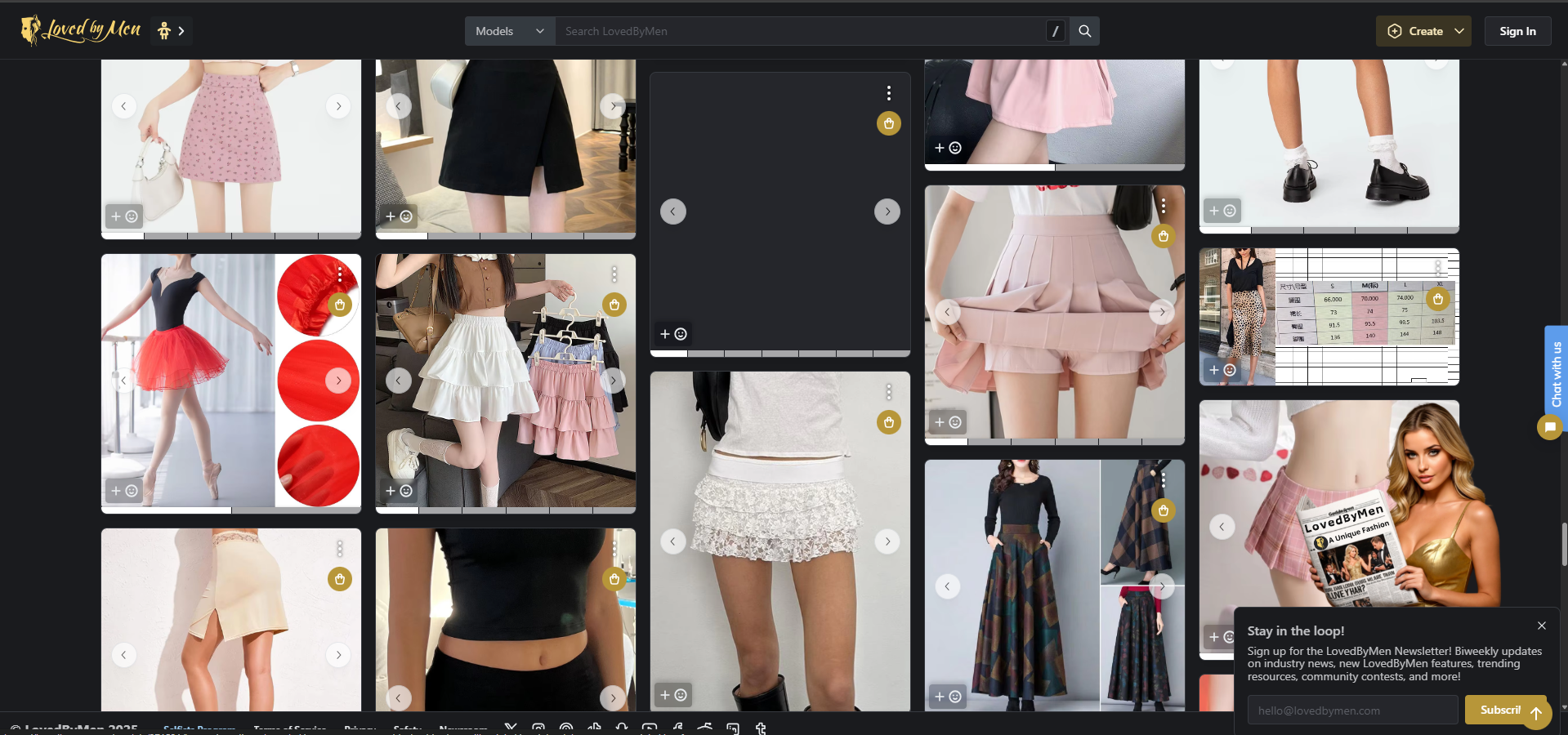Open three-dot menu on red tutu card
This screenshot has width=1568, height=735.
click(340, 274)
